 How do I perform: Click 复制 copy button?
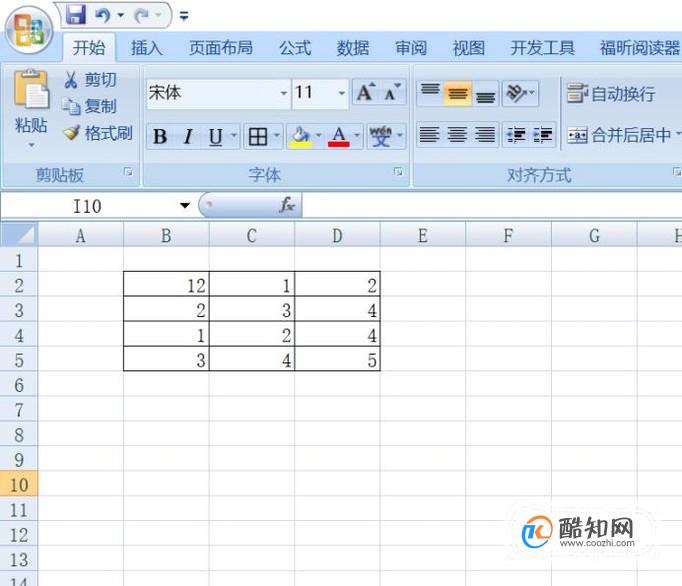click(x=90, y=106)
